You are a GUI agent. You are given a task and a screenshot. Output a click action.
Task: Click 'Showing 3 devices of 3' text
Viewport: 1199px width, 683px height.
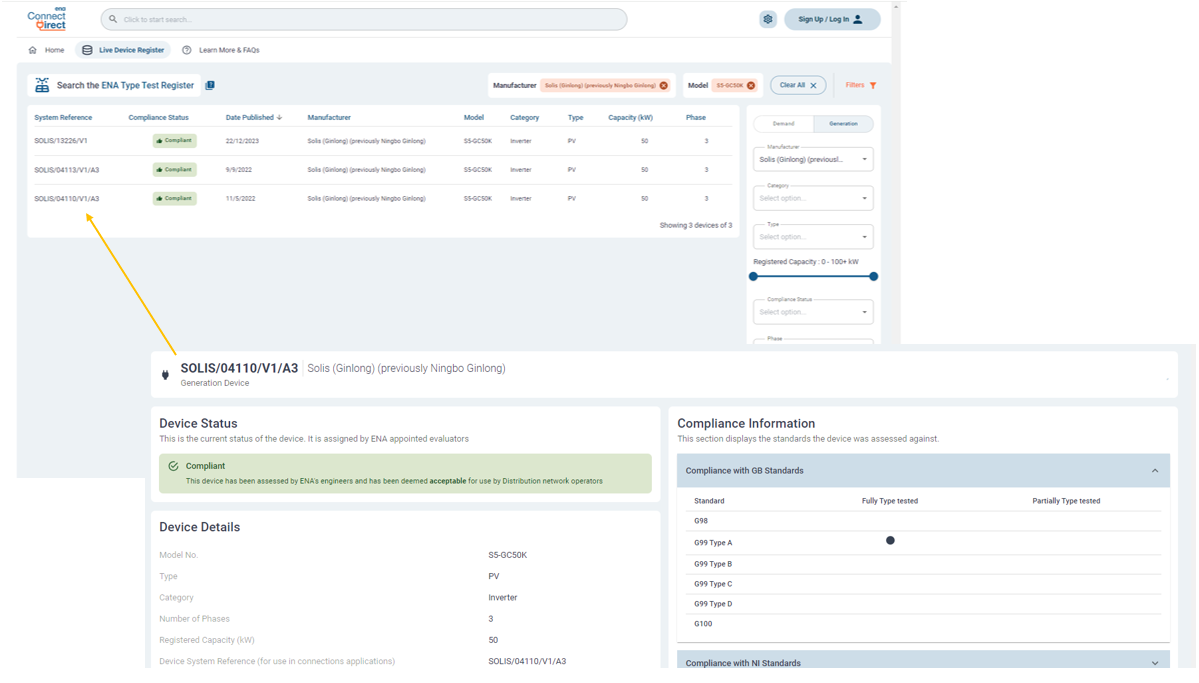pos(696,226)
